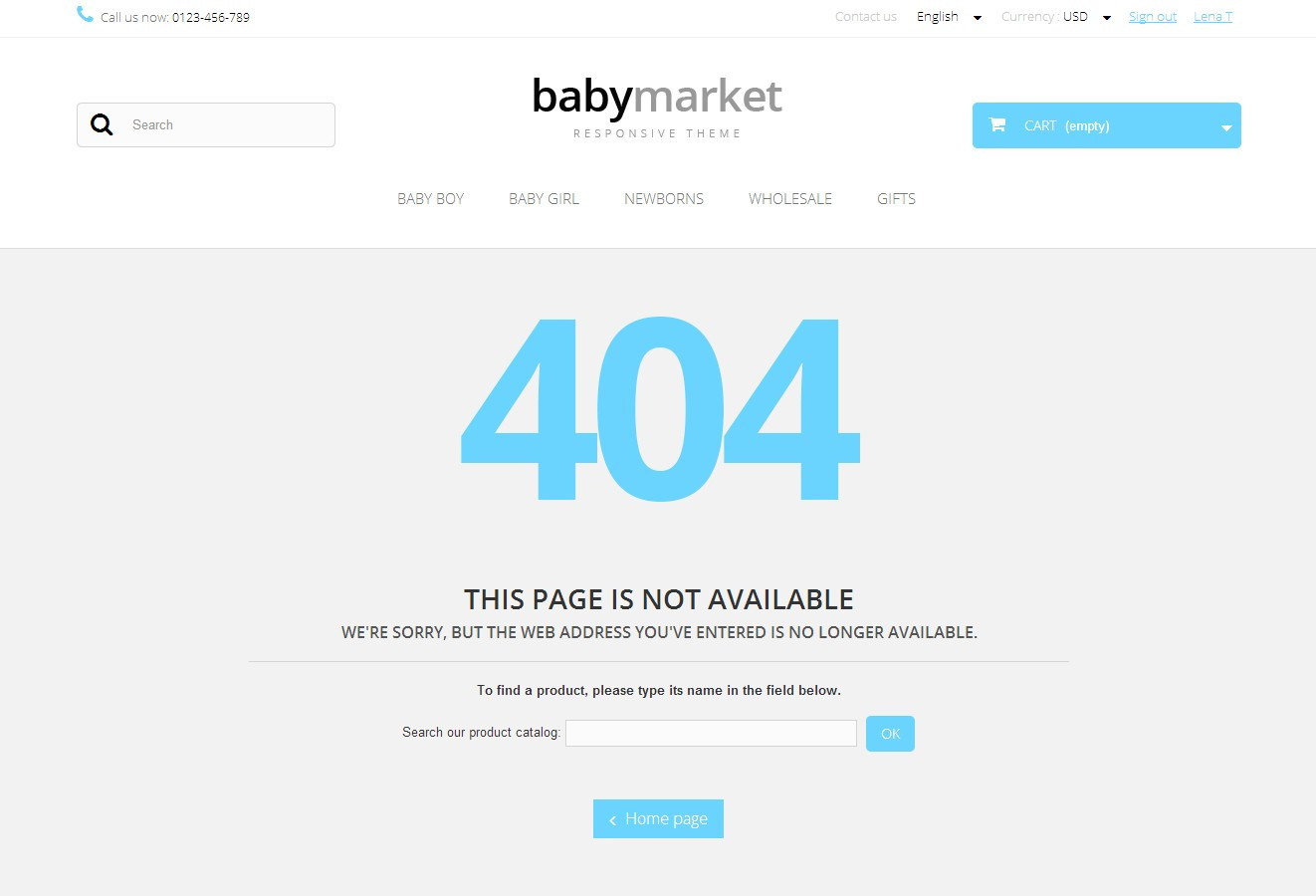The width and height of the screenshot is (1316, 896).
Task: Open the Gifts menu item
Action: click(x=896, y=199)
